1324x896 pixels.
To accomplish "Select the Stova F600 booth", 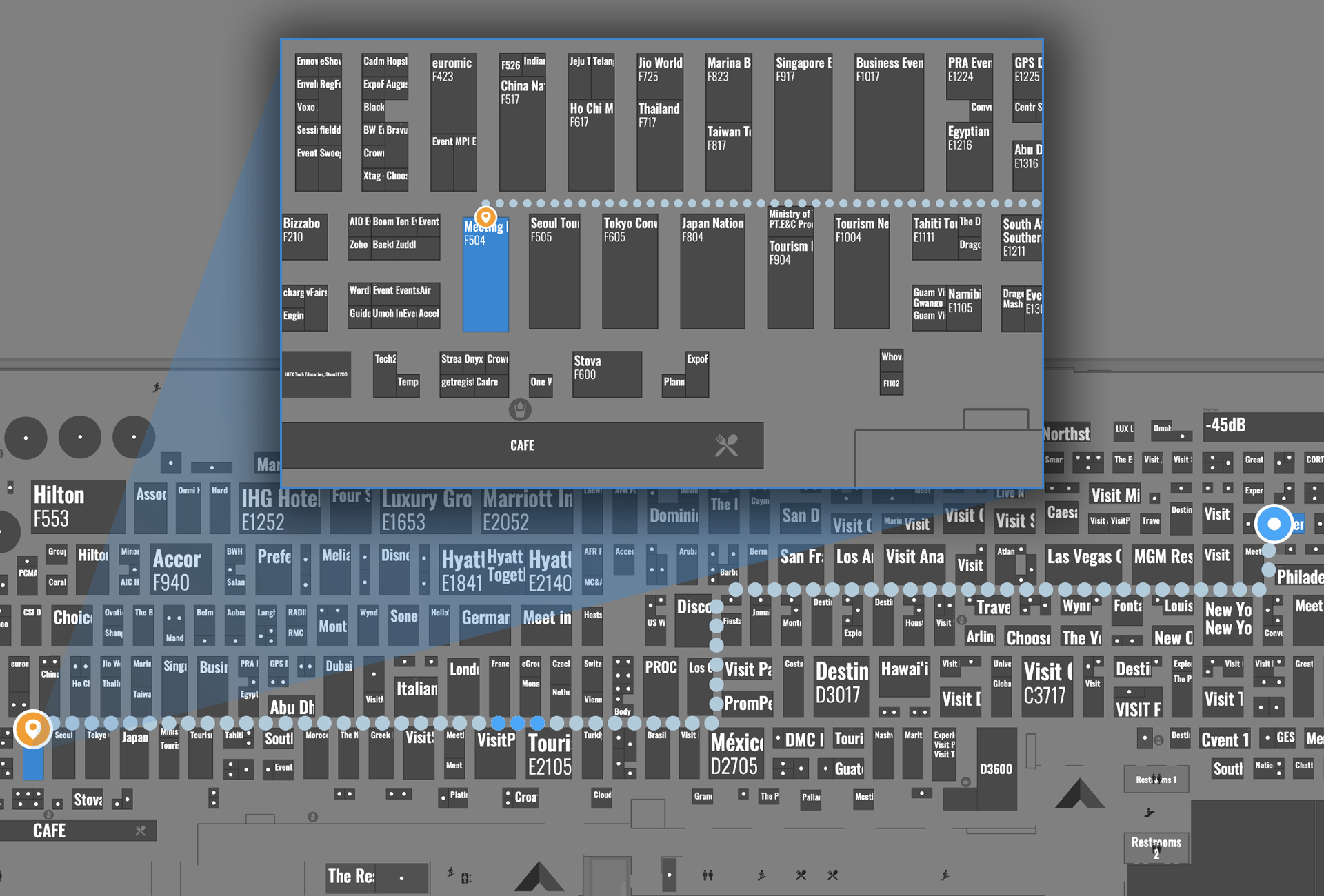I will coord(607,374).
